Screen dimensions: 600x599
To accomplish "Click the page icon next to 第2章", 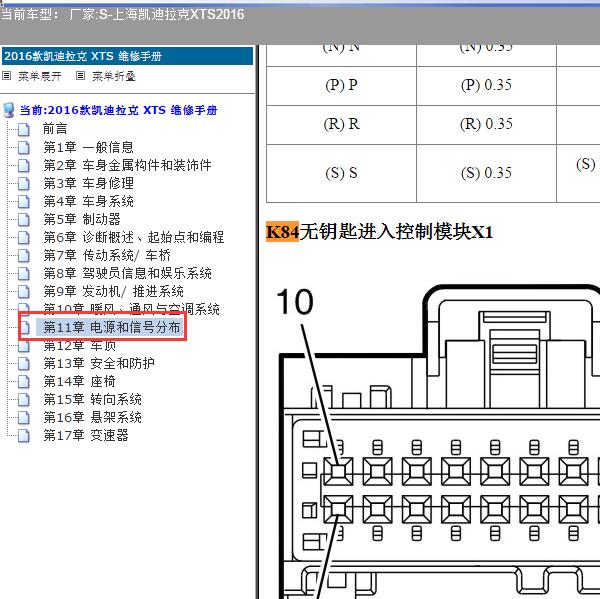I will pyautogui.click(x=24, y=165).
